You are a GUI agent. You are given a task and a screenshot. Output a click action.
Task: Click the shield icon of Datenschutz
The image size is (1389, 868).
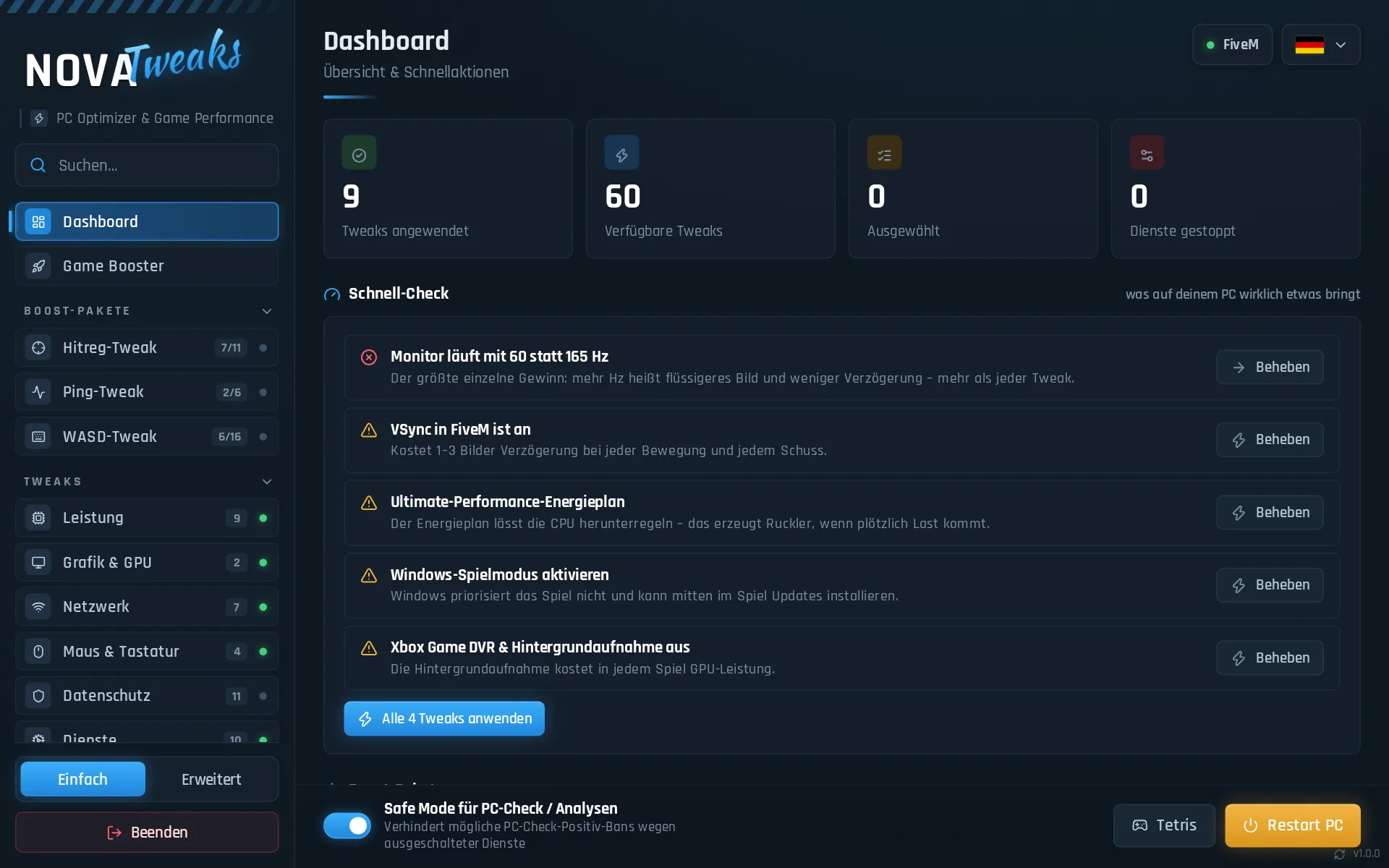pyautogui.click(x=38, y=696)
